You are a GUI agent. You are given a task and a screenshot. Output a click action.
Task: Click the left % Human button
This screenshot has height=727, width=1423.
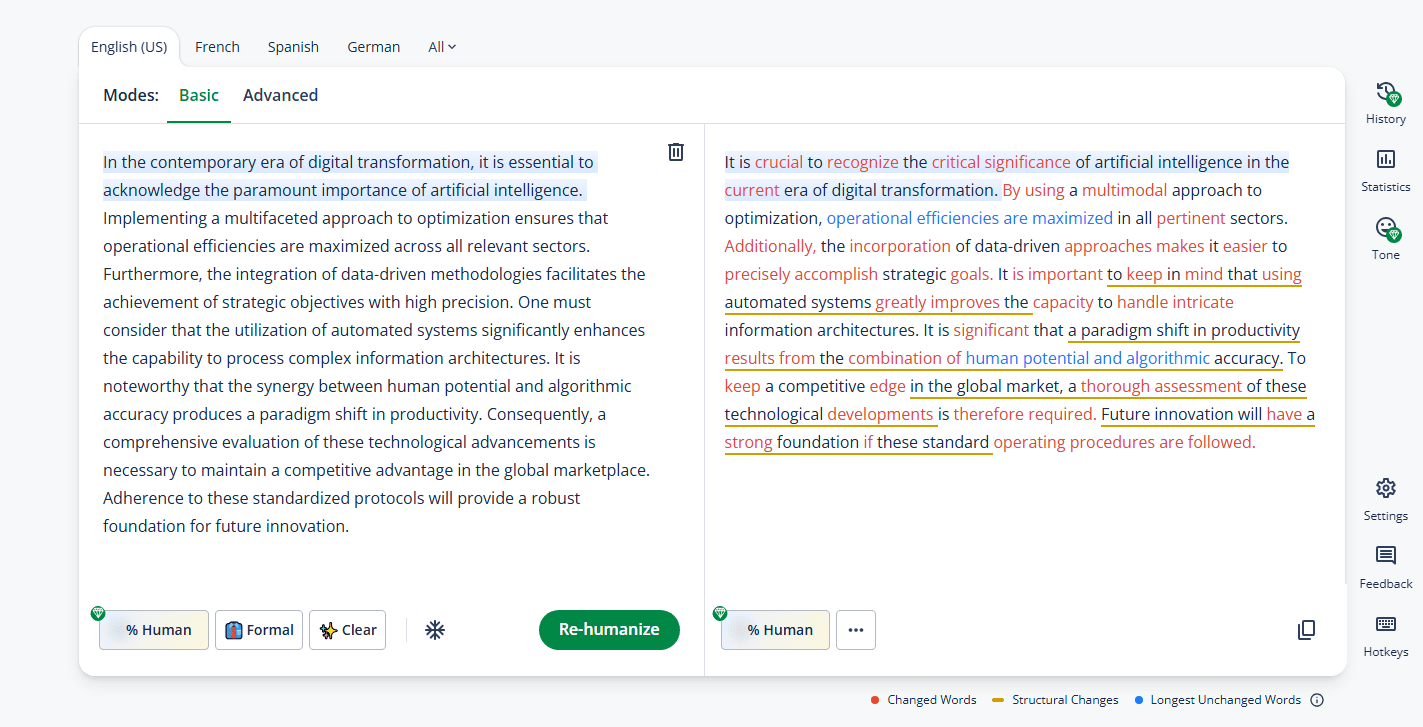tap(154, 630)
